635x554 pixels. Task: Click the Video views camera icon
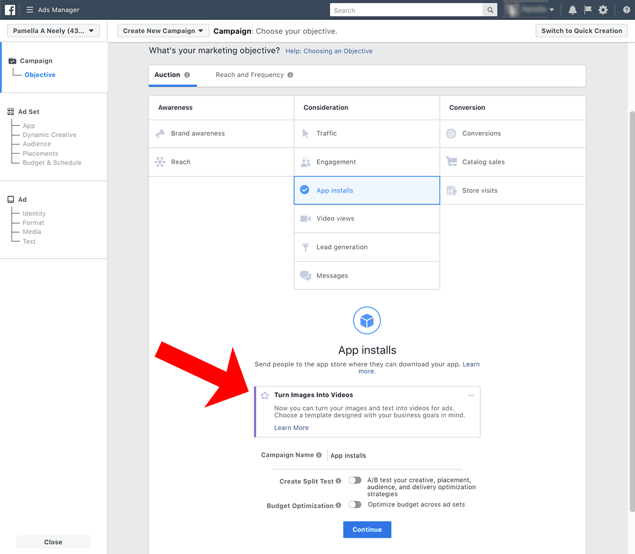[305, 219]
